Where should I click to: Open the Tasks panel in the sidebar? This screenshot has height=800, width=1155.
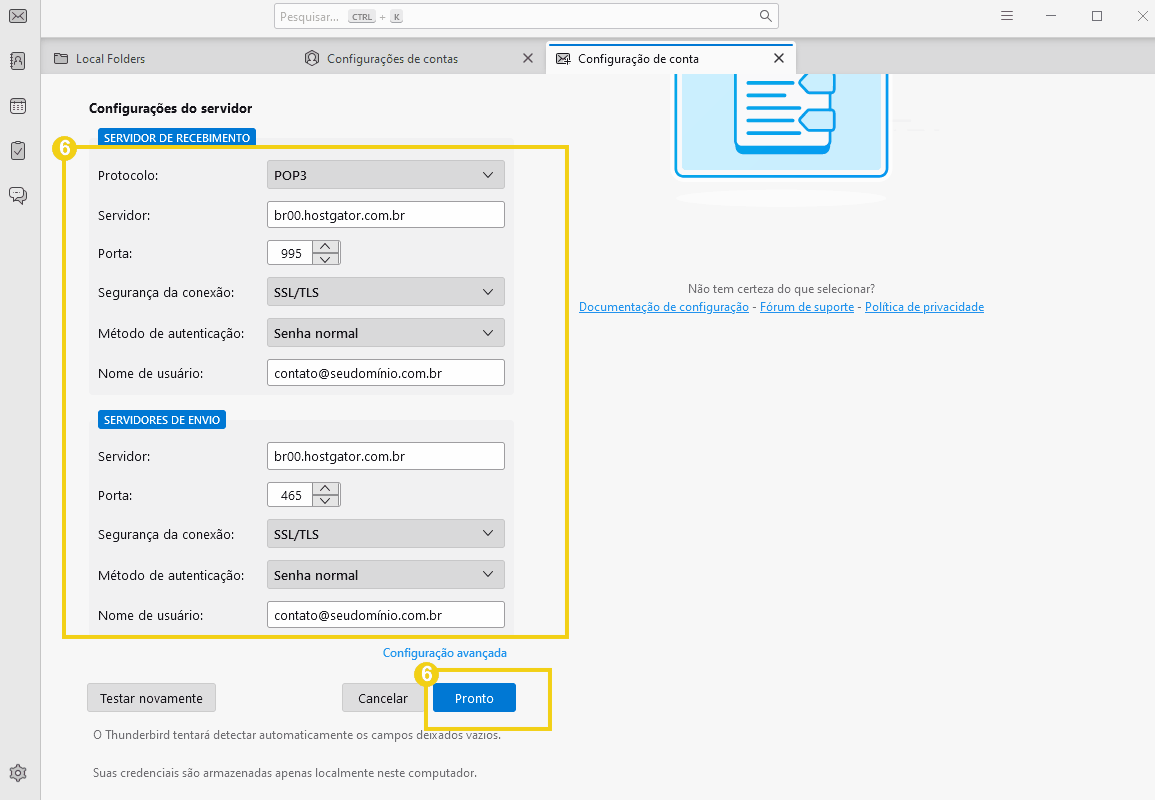[x=17, y=150]
